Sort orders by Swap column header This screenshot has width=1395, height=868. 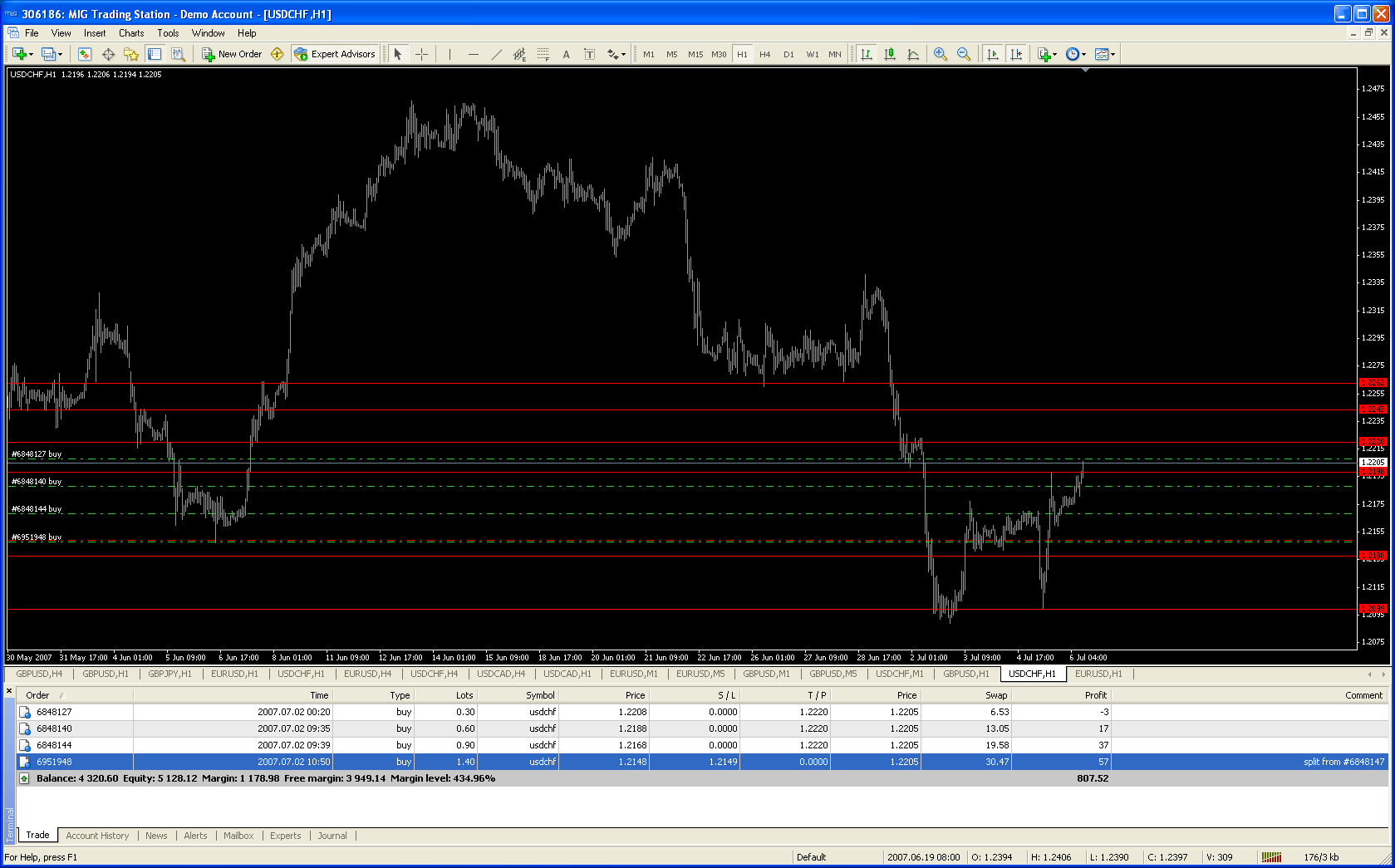tap(965, 695)
